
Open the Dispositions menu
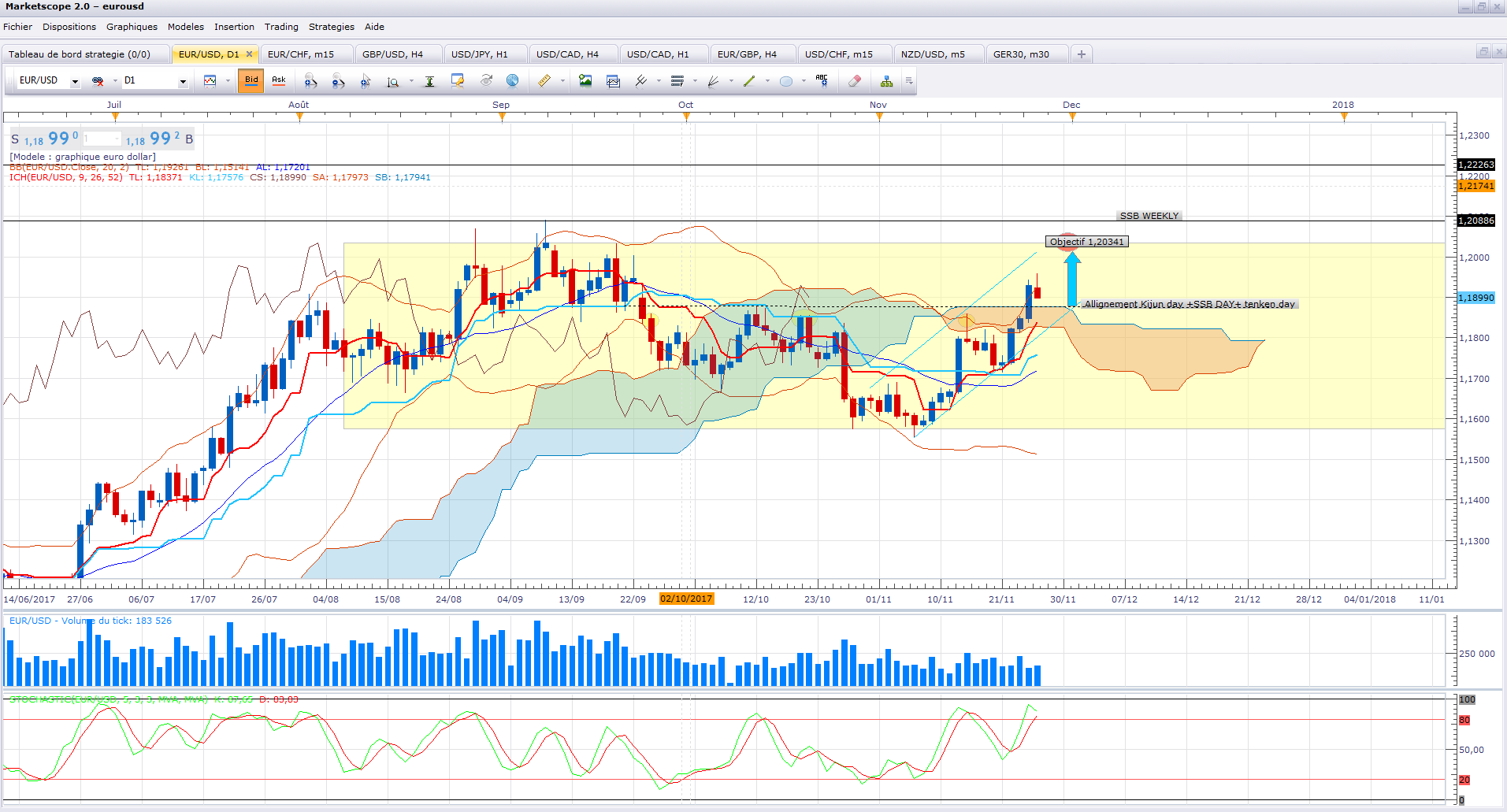point(69,27)
